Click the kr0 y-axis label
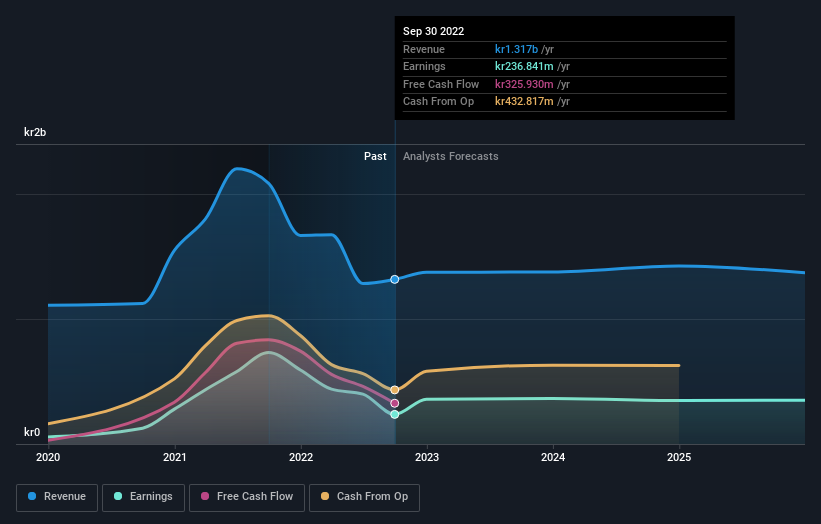 (32, 432)
